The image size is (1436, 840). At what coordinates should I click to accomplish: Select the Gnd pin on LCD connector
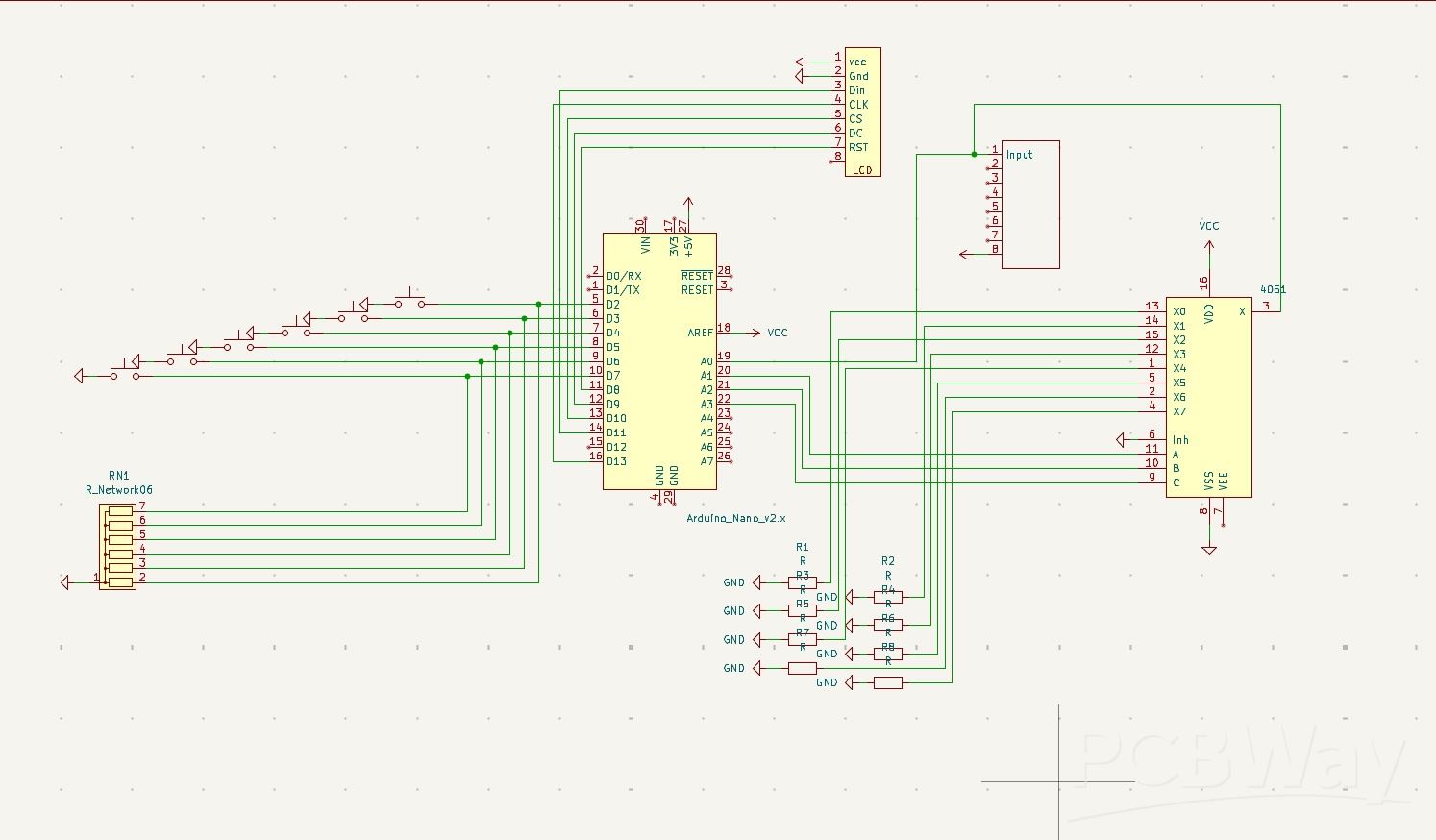[x=858, y=76]
